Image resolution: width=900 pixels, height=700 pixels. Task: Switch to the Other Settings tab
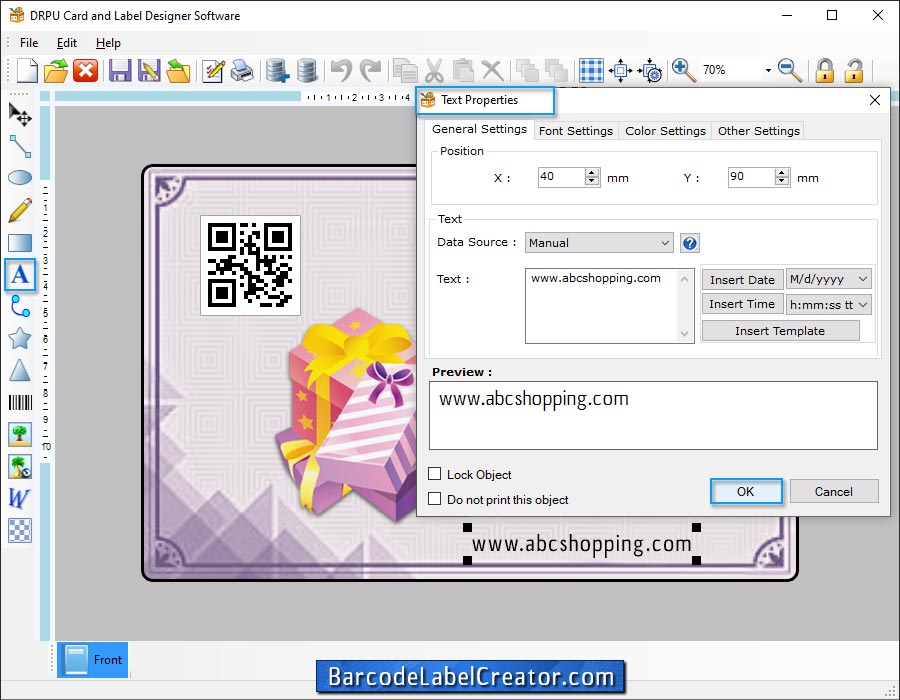pyautogui.click(x=758, y=131)
